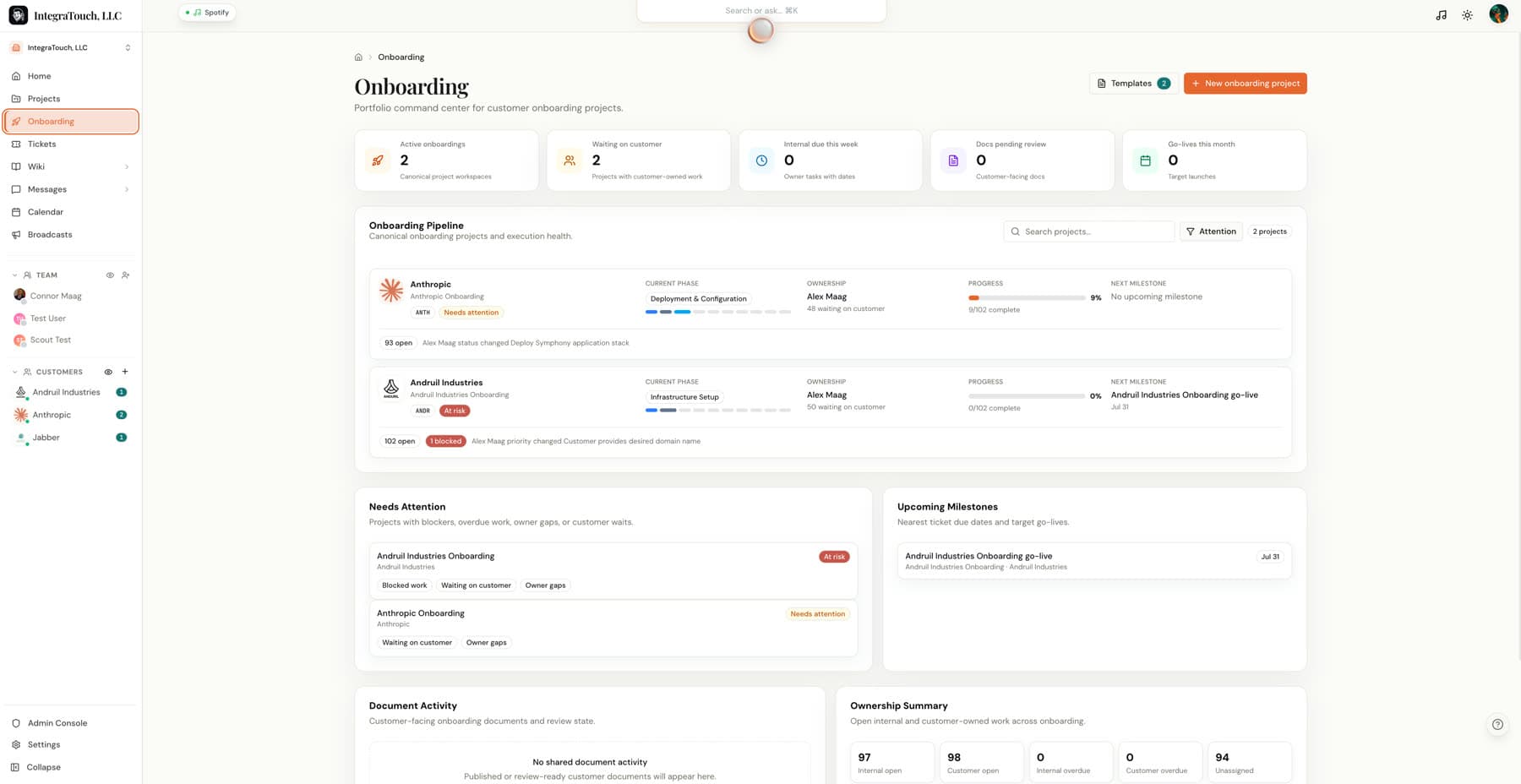Screen dimensions: 1521x784
Task: Open the help question mark icon
Action: [1497, 724]
